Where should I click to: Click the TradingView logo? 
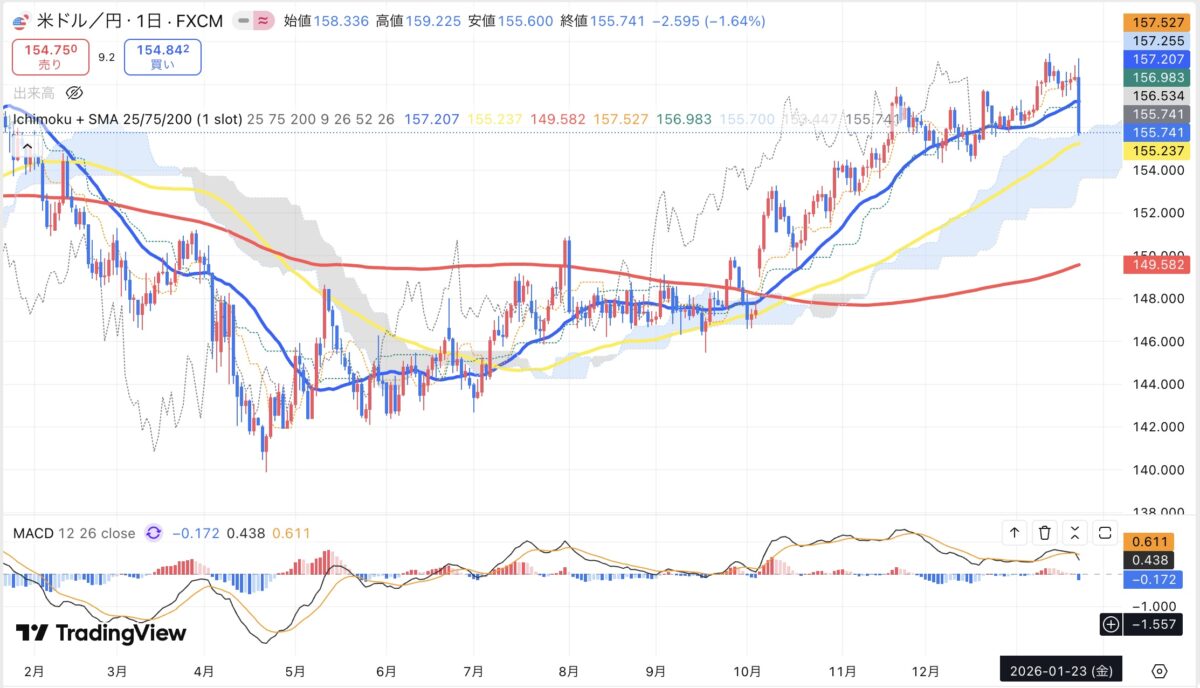point(101,633)
